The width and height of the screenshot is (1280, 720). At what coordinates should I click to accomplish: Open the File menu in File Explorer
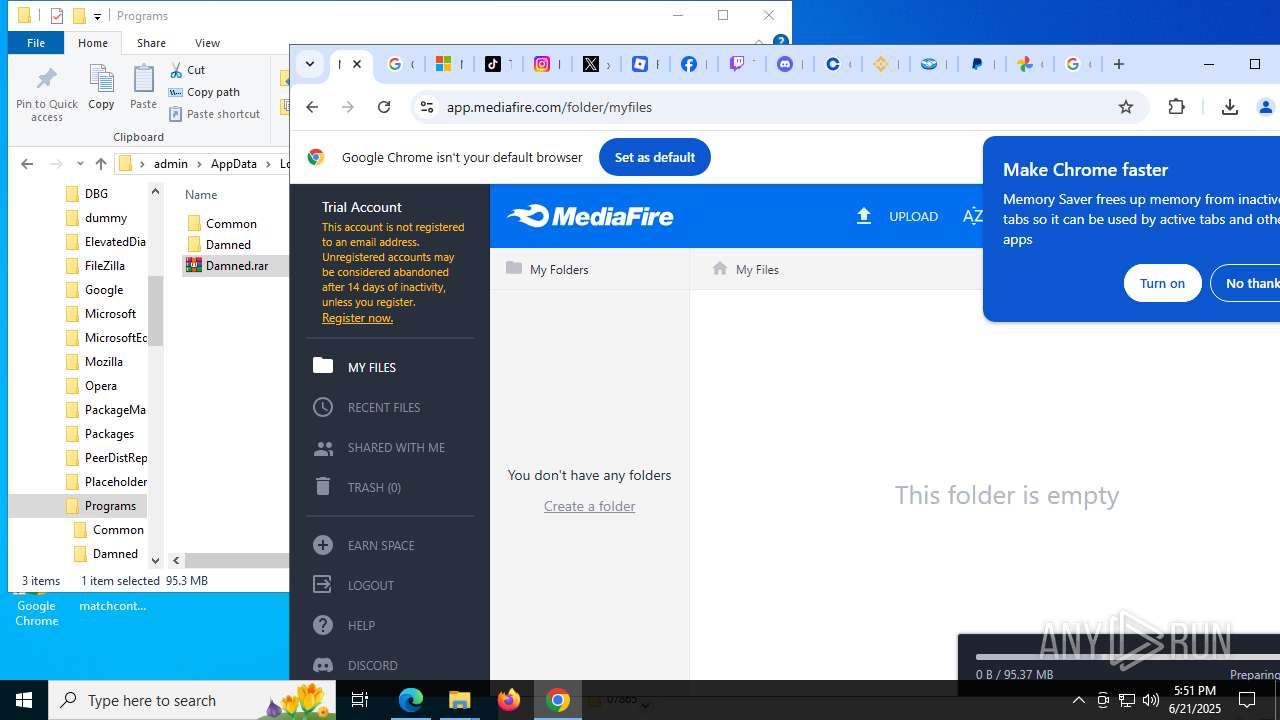pos(36,43)
